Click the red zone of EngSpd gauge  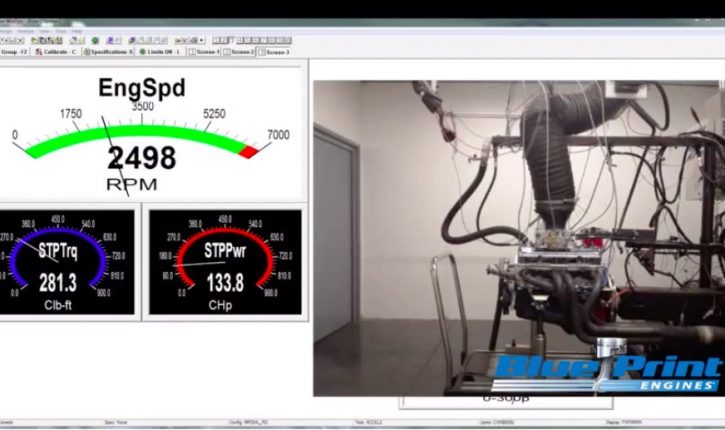pos(247,150)
